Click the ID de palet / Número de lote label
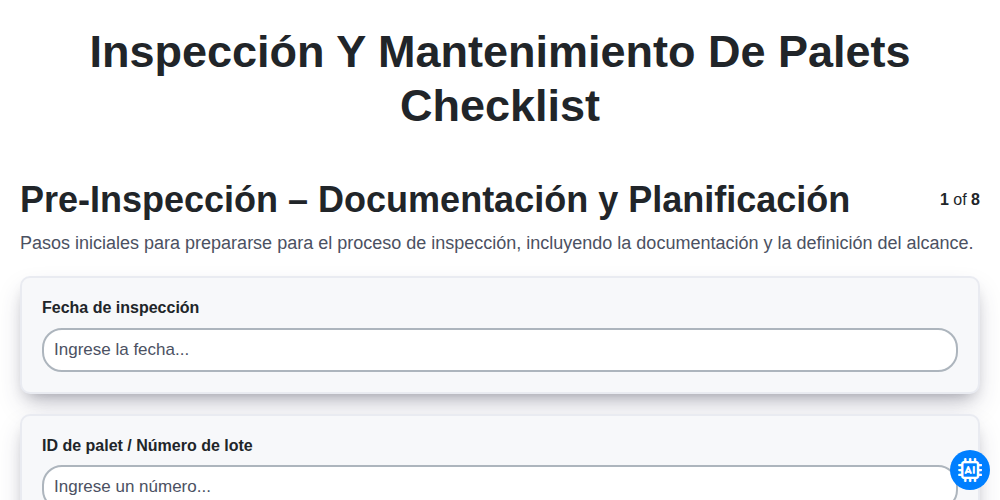The width and height of the screenshot is (1000, 500). (x=147, y=445)
